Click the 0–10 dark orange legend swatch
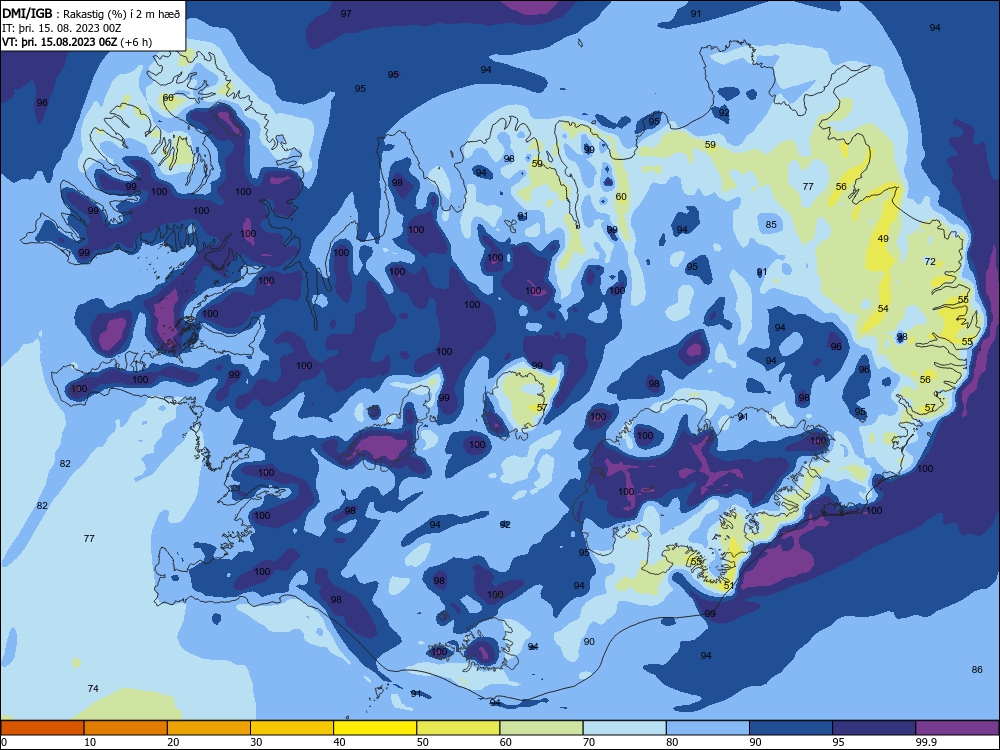The width and height of the screenshot is (1000, 750). [42, 728]
